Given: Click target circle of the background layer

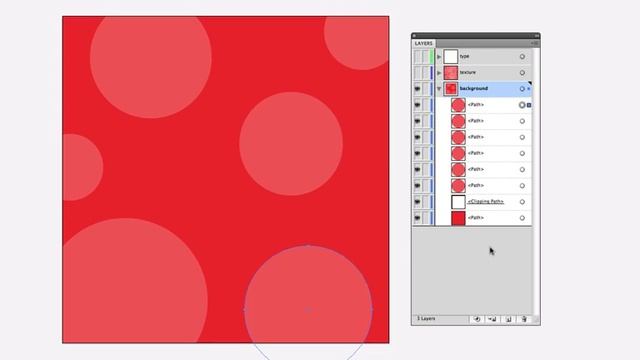Looking at the screenshot, I should pyautogui.click(x=522, y=89).
